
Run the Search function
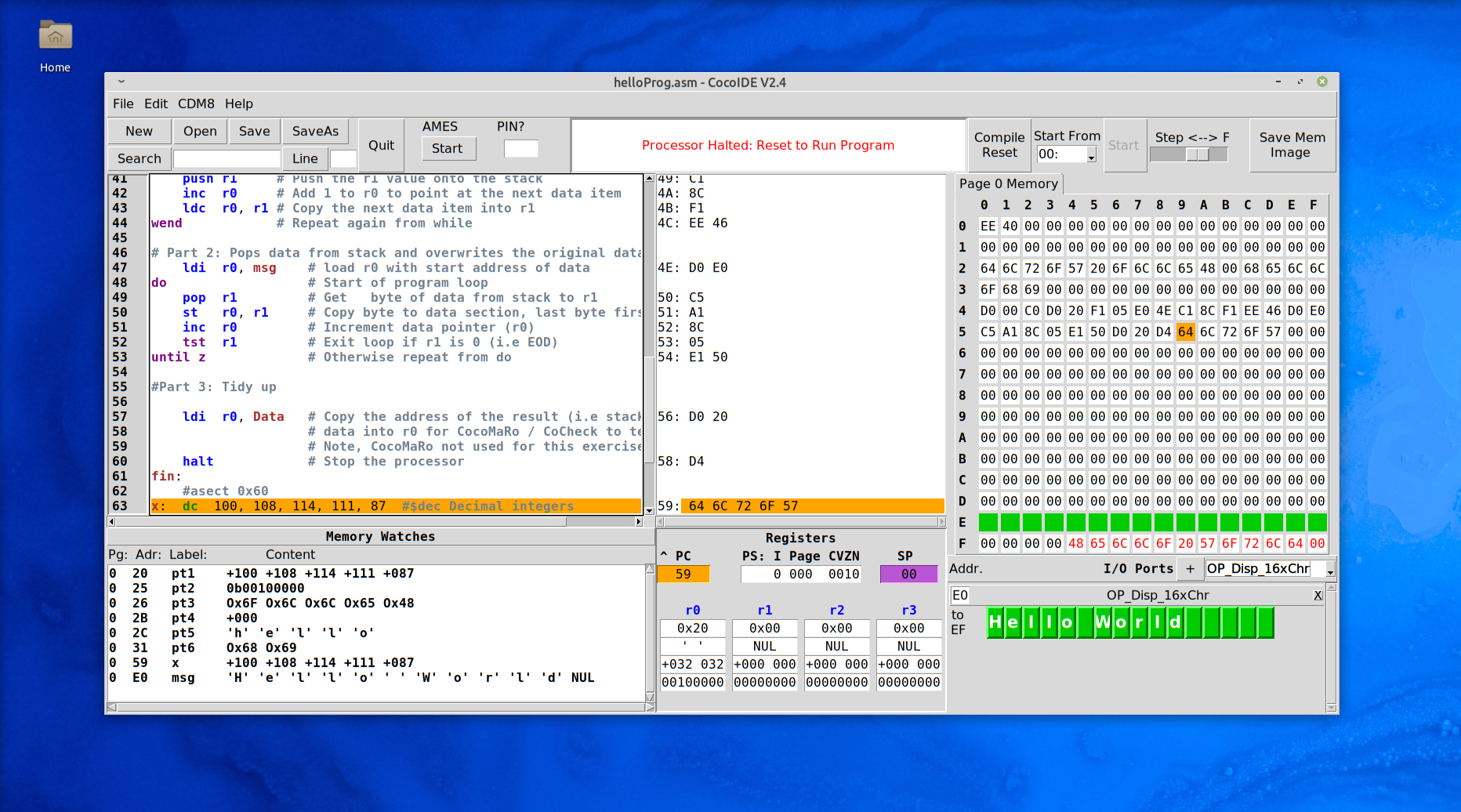(x=138, y=158)
